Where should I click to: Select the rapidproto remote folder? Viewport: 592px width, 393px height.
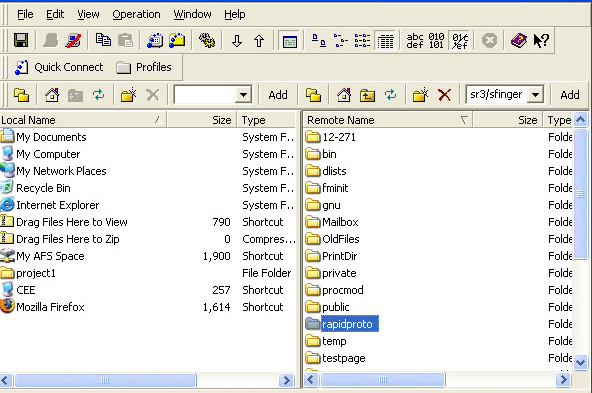pos(342,324)
